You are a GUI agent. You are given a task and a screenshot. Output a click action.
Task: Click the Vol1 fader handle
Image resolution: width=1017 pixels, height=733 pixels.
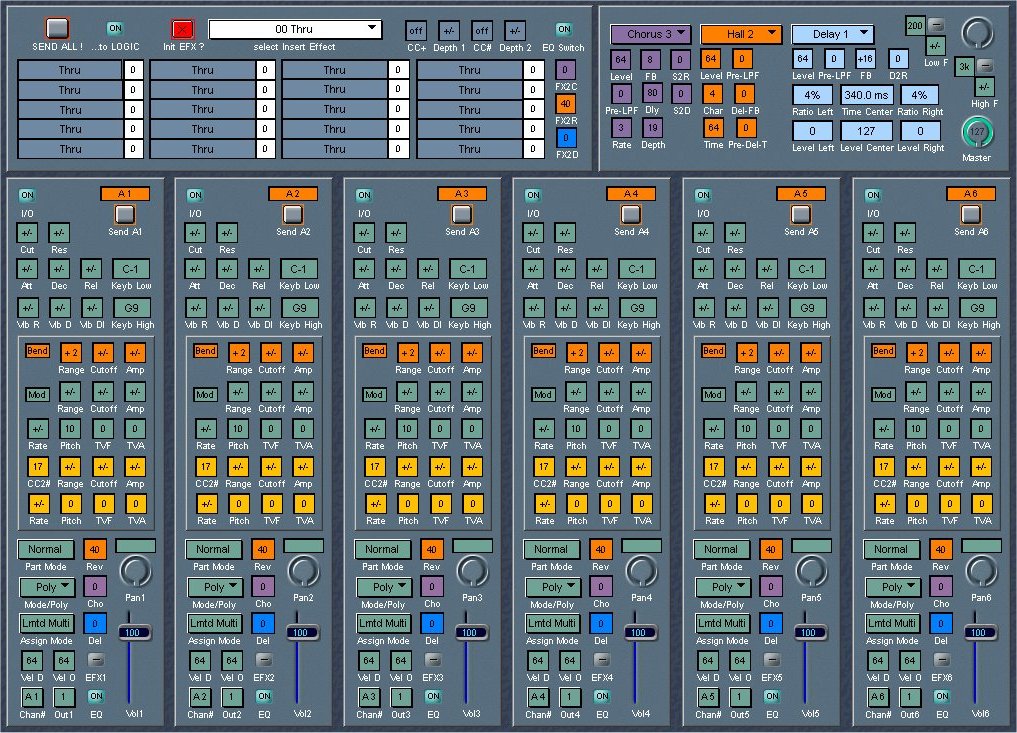click(133, 633)
